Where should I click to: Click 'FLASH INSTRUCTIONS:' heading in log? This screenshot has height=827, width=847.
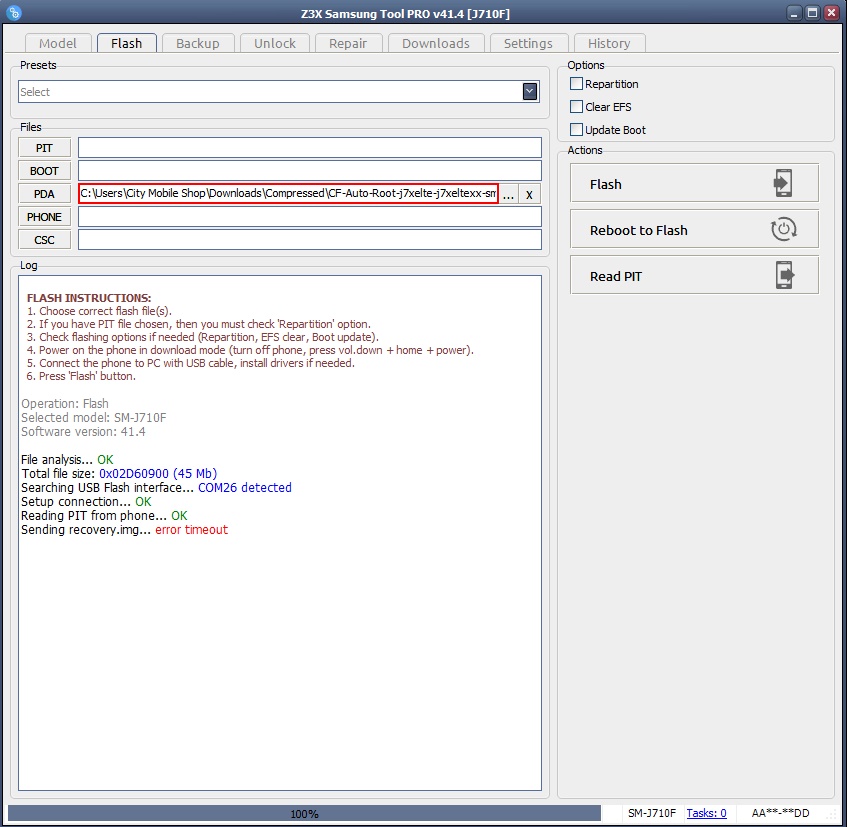click(89, 298)
